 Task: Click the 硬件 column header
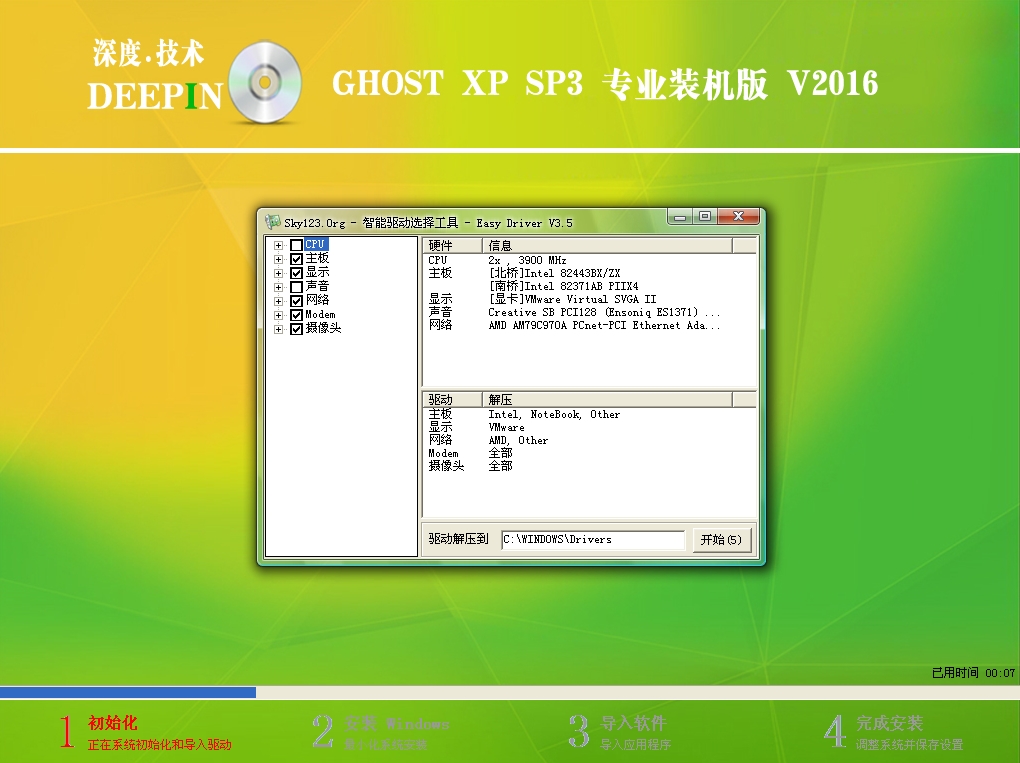click(x=453, y=245)
